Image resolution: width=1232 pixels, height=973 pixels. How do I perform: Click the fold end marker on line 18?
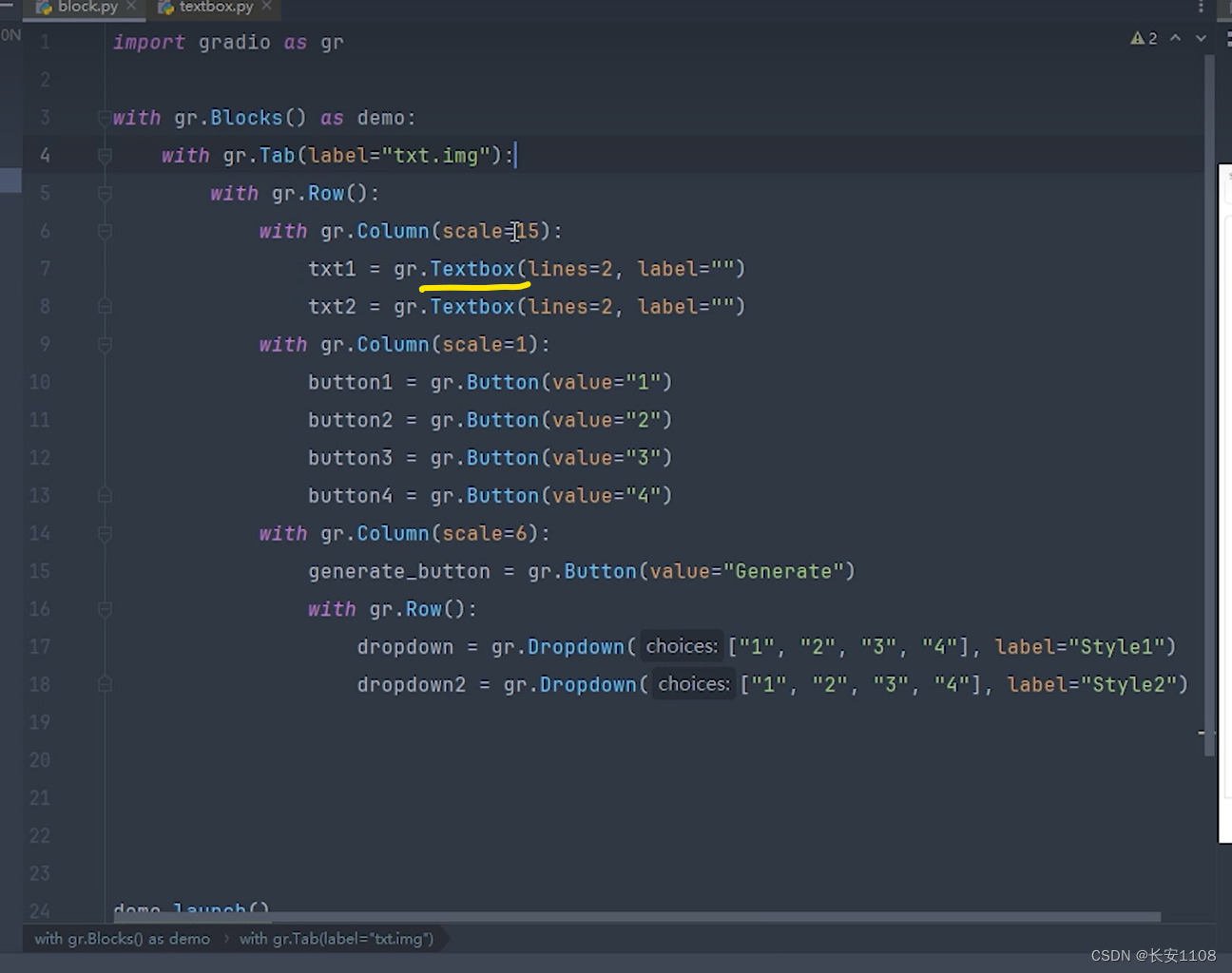point(105,684)
